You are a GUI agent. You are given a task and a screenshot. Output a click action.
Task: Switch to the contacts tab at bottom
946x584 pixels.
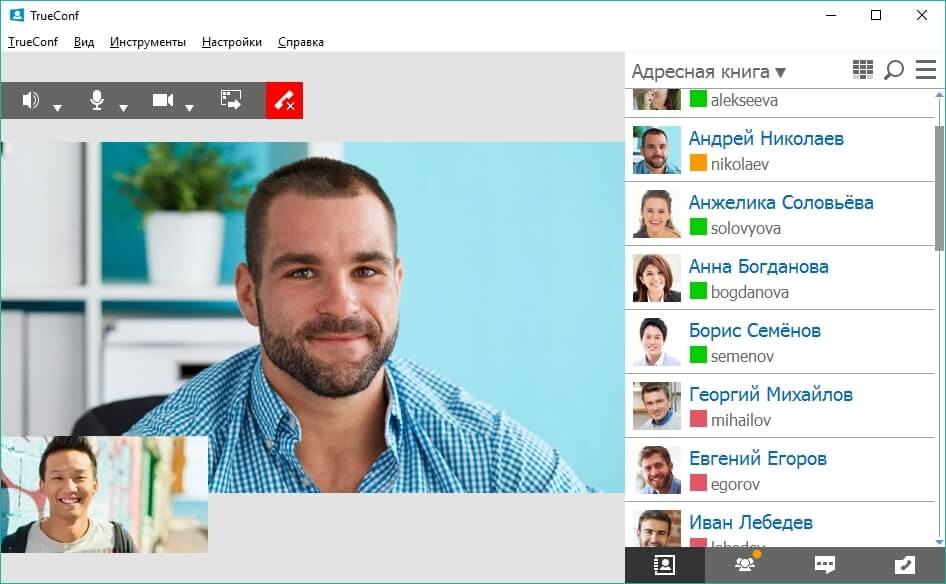(x=664, y=565)
